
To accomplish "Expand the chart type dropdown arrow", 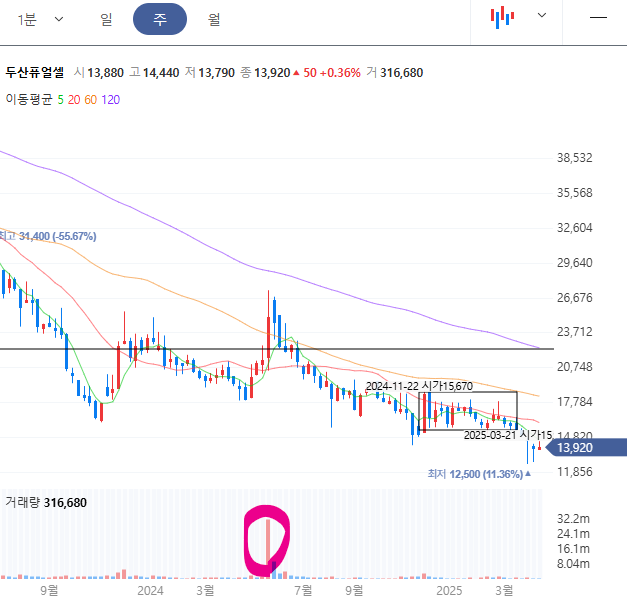I will pos(542,15).
